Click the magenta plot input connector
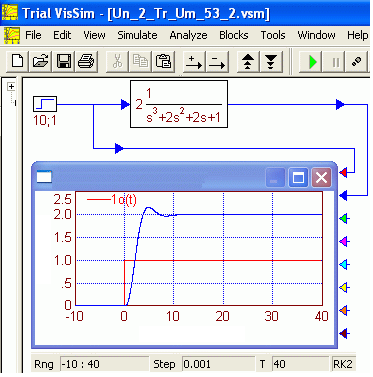The width and height of the screenshot is (373, 377). 344,241
